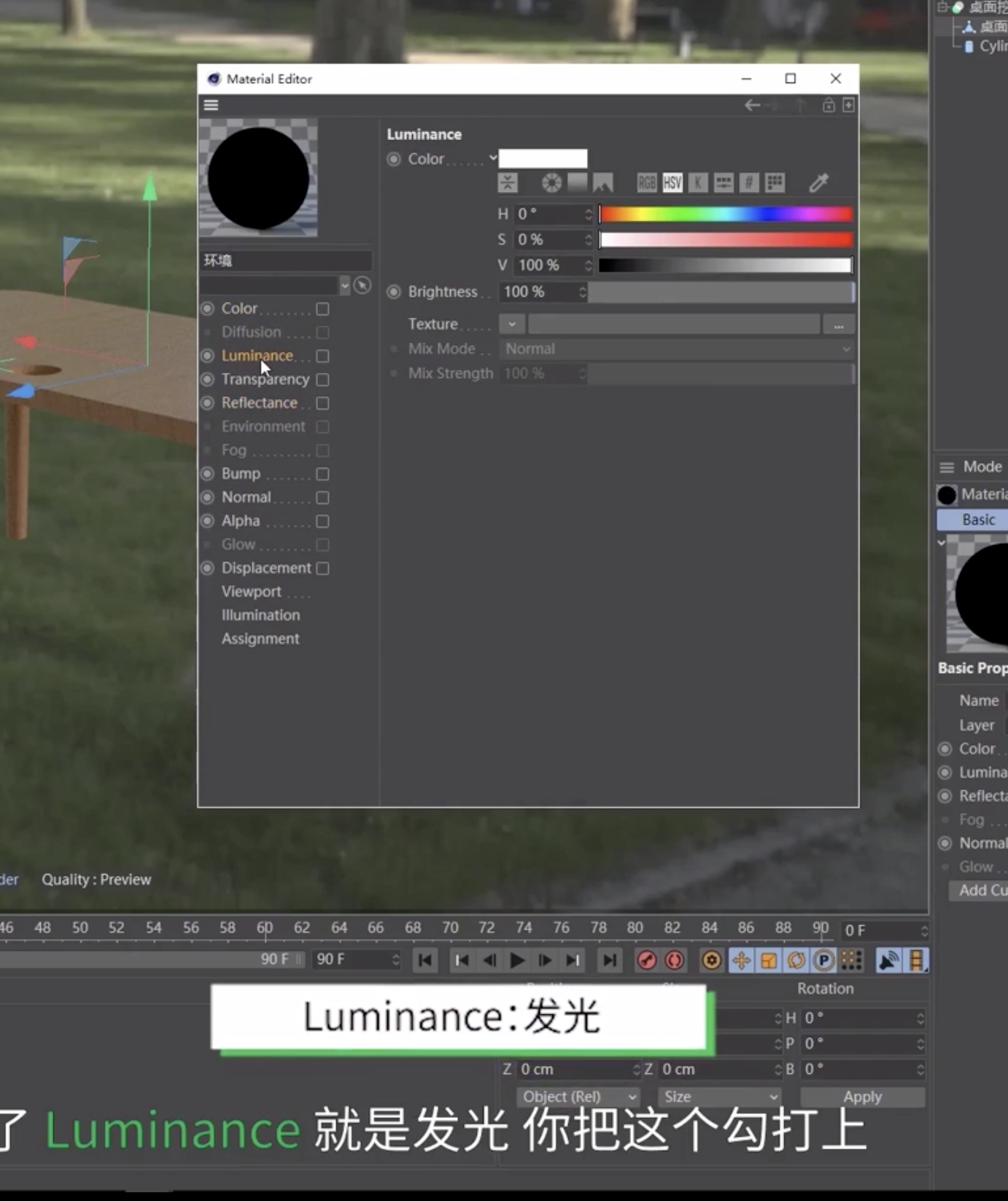Show the color spectrum picker
The image size is (1008, 1201).
[577, 182]
